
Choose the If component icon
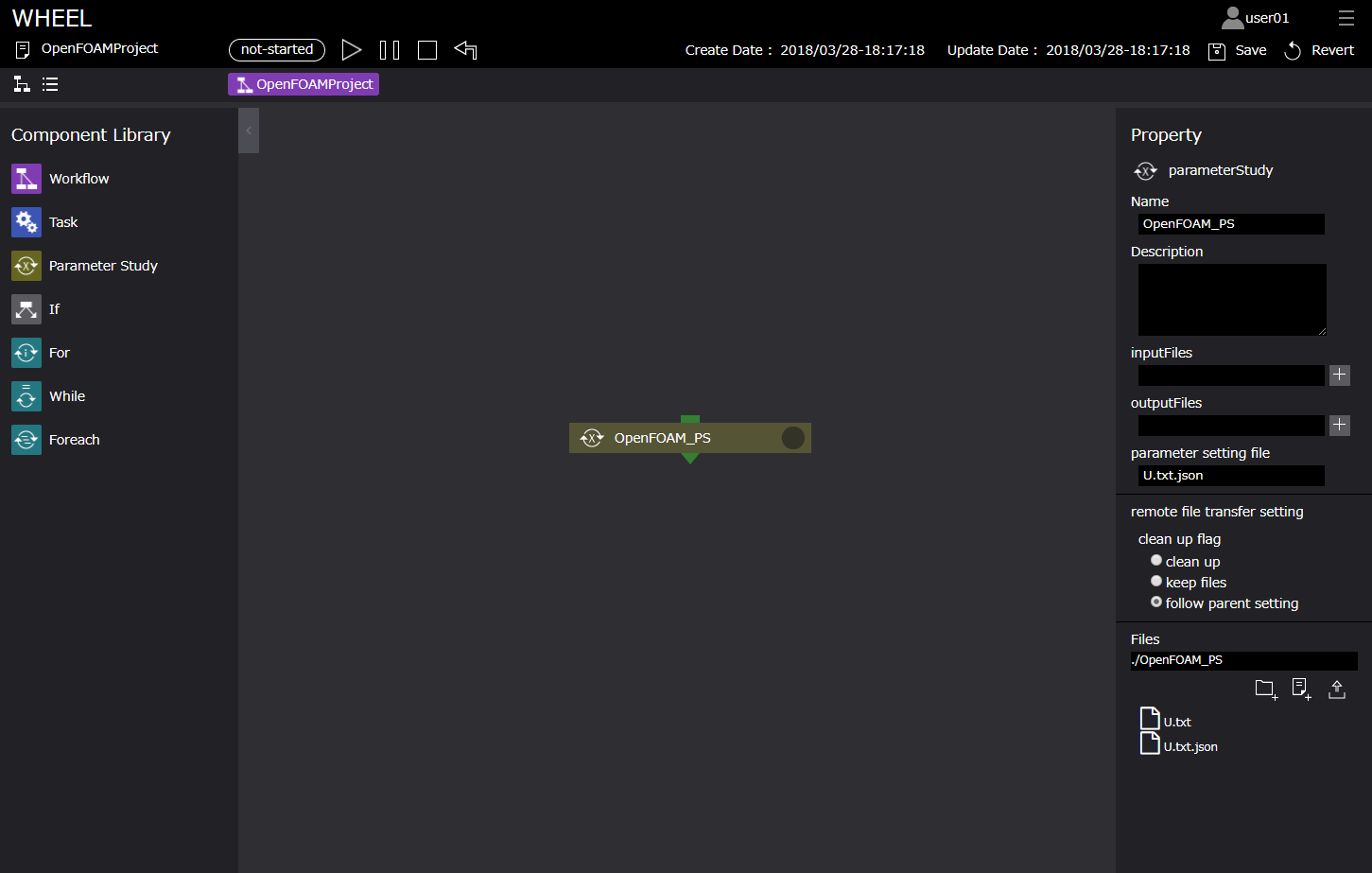click(x=26, y=309)
